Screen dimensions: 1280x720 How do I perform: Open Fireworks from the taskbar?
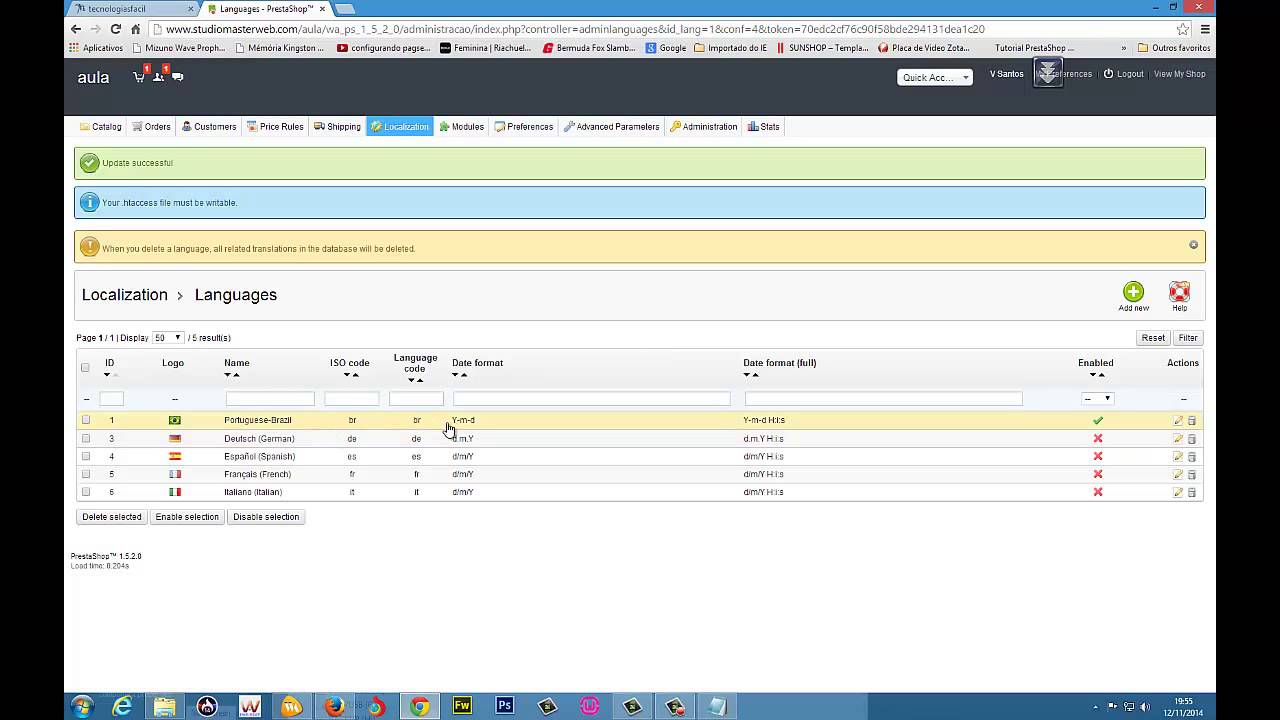point(462,706)
